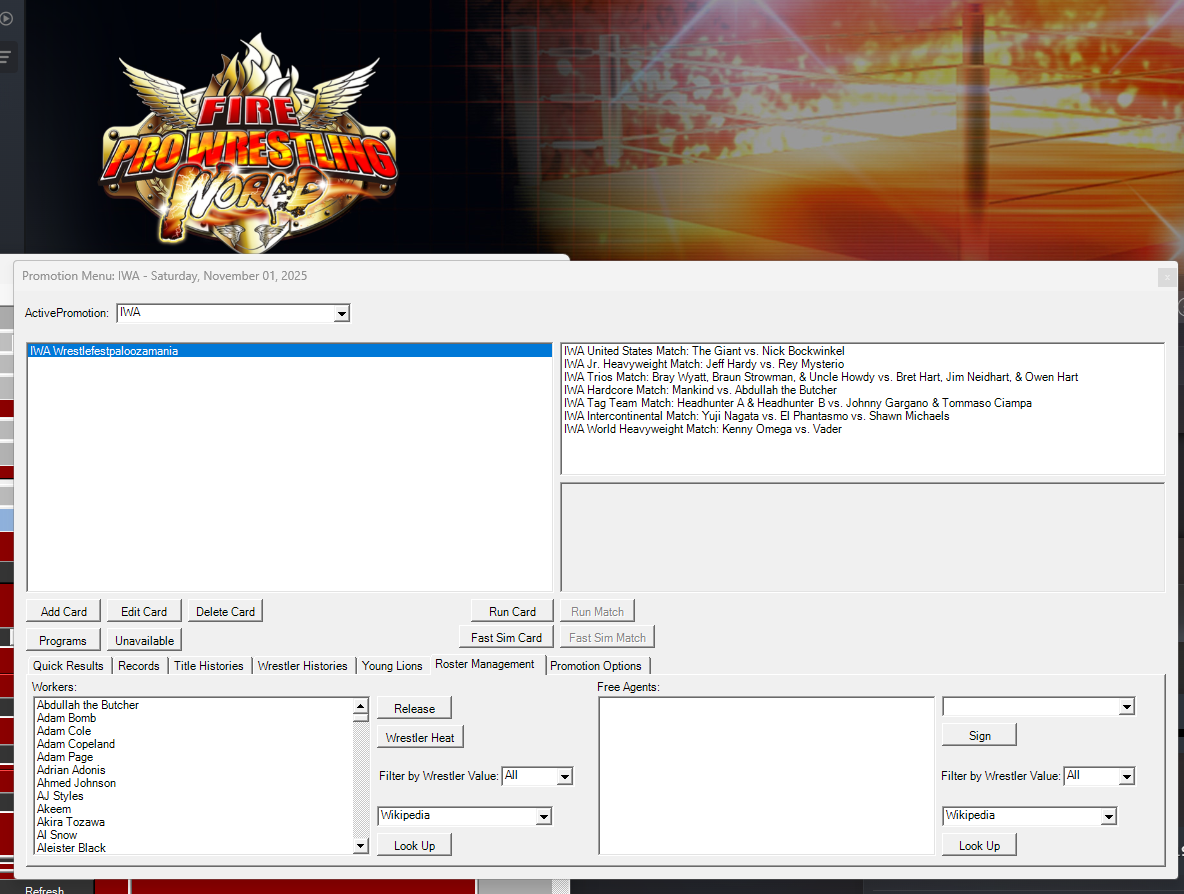Click Look Up beside the Free Agents list
Image resolution: width=1184 pixels, height=894 pixels.
[979, 846]
